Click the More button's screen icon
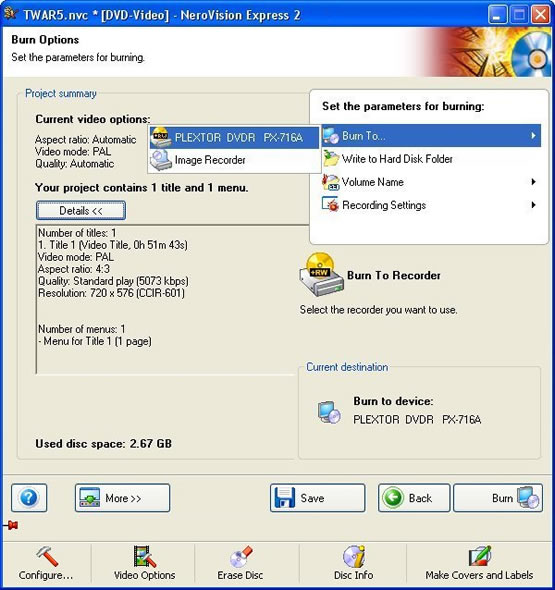This screenshot has height=590, width=555. click(x=90, y=497)
